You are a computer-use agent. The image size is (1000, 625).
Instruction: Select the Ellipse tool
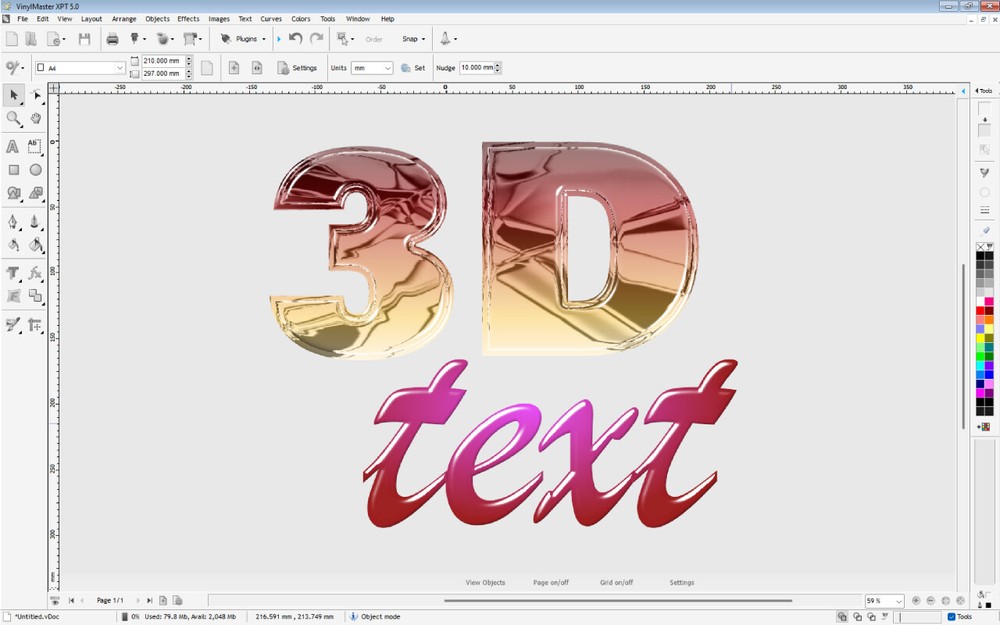(35, 170)
